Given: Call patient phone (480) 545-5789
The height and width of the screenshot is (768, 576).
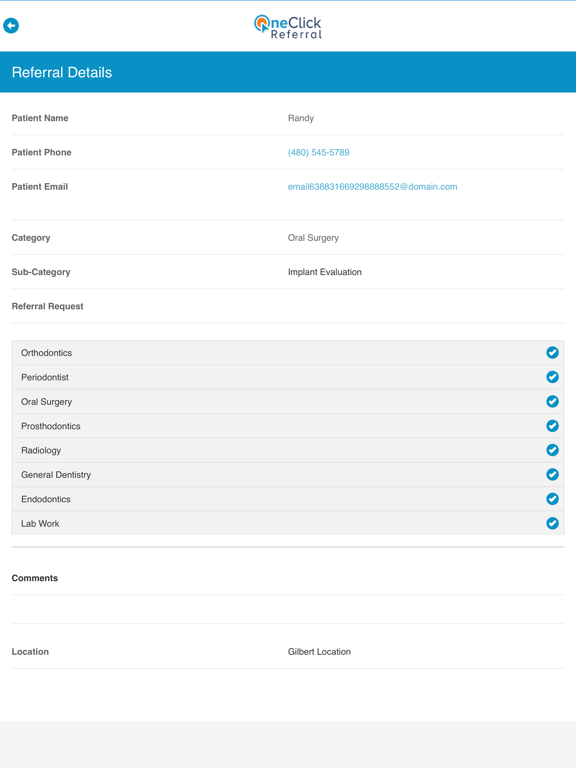Looking at the screenshot, I should click(x=318, y=152).
